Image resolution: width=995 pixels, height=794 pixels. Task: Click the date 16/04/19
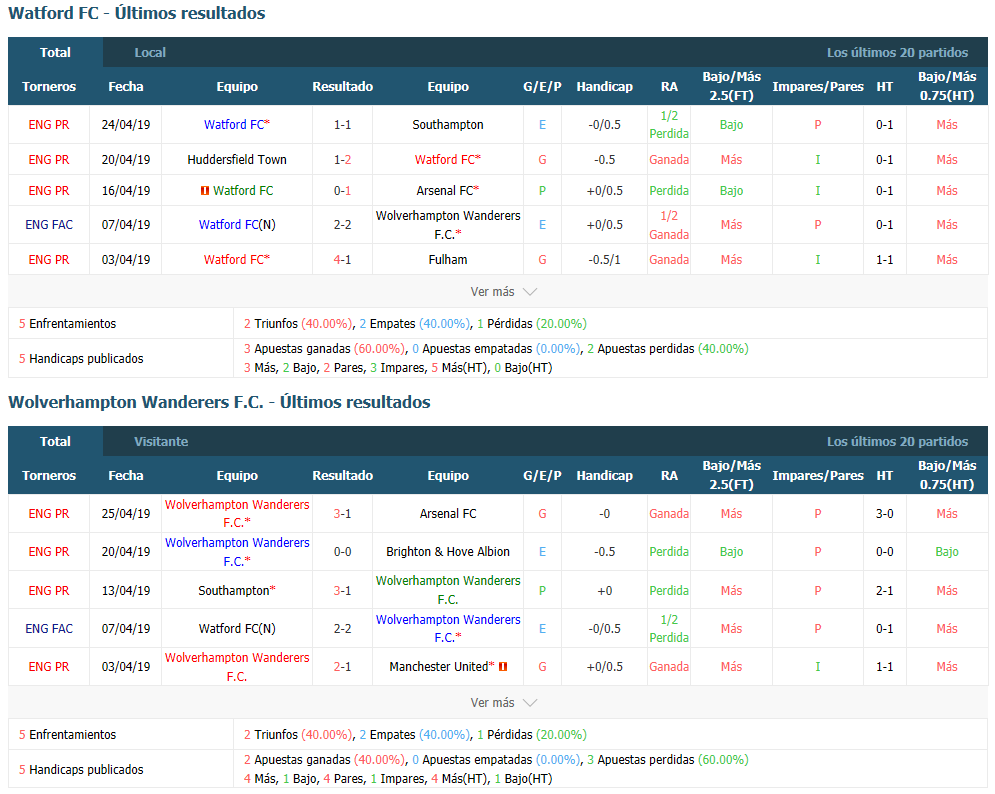pyautogui.click(x=126, y=190)
